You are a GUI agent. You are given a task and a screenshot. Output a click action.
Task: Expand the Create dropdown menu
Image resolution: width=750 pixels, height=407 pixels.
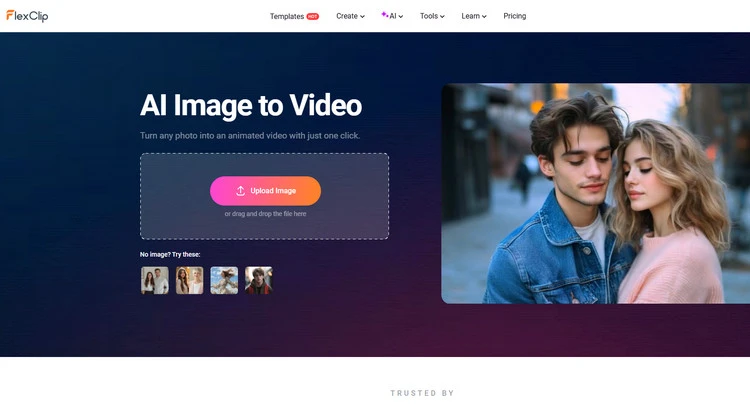tap(350, 16)
